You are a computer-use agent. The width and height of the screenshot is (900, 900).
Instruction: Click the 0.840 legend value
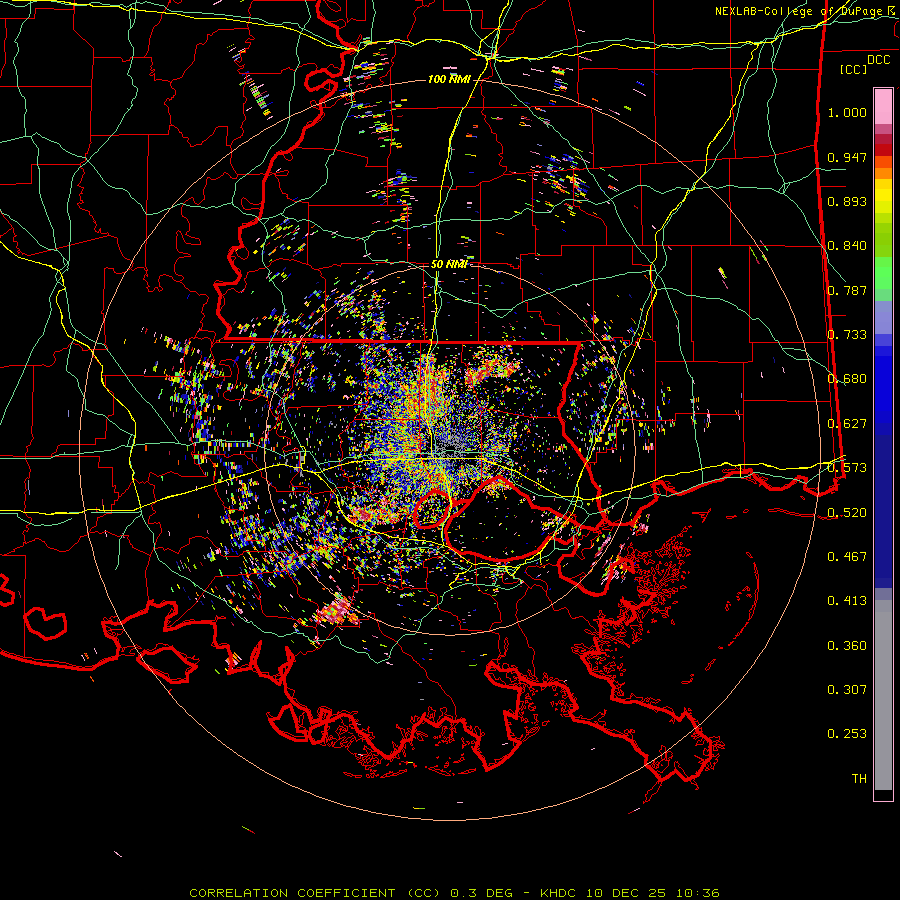point(847,246)
